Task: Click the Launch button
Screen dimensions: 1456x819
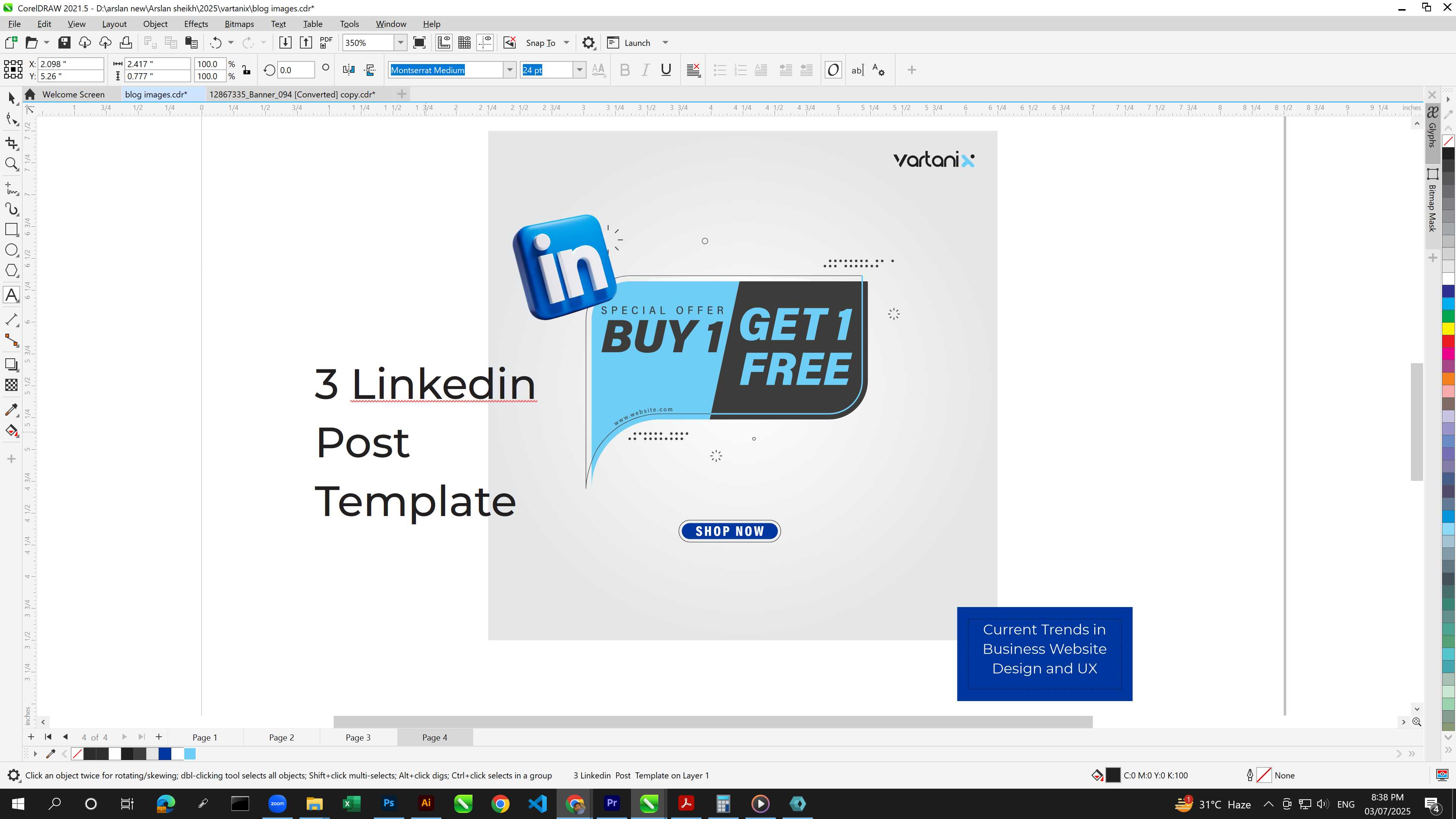Action: pos(629,42)
